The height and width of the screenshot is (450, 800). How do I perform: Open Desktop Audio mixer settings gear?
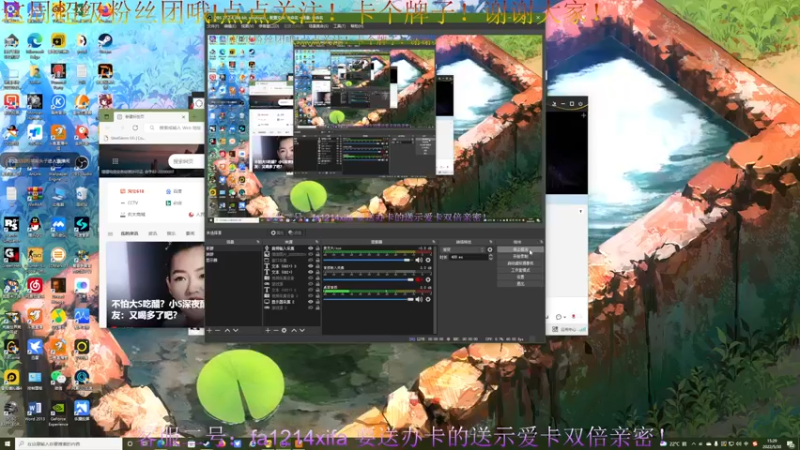(x=428, y=299)
